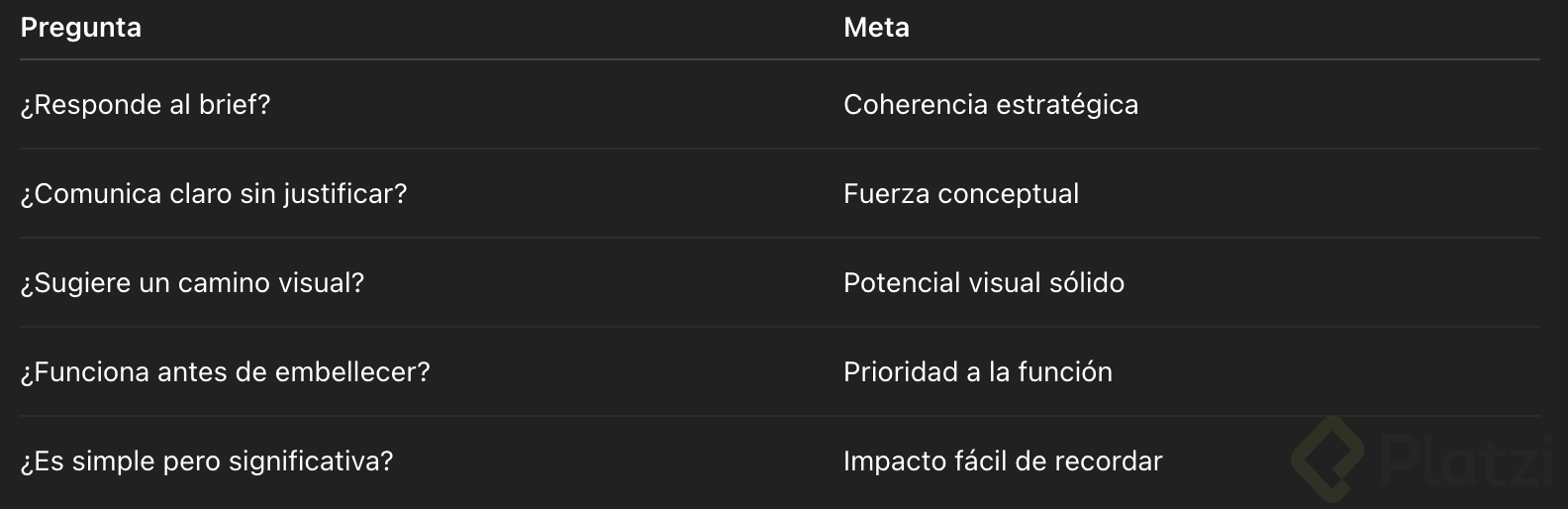The image size is (1568, 509).
Task: Click ¿Comunica claro sin justificar? question
Action: [x=214, y=194]
